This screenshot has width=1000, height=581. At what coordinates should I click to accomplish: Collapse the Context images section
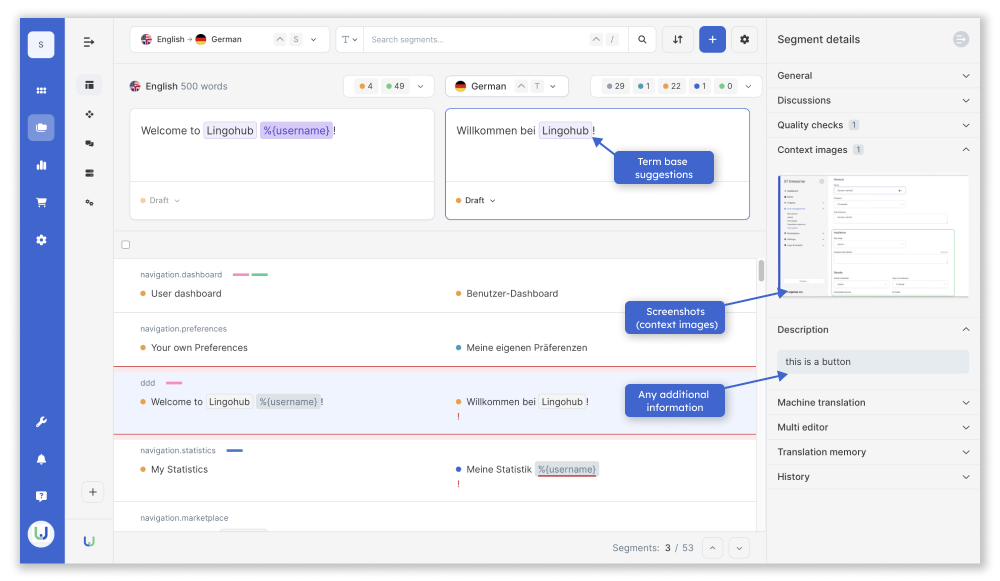click(x=873, y=150)
